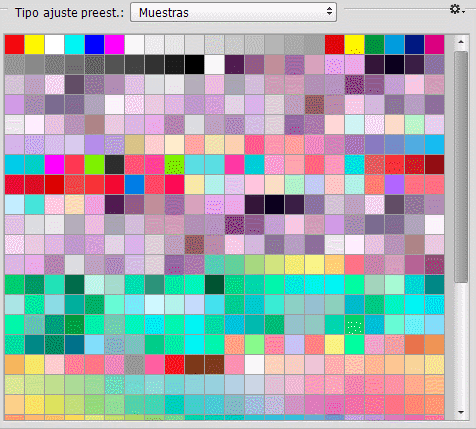Choose the dark green swatch in first row
The width and height of the screenshot is (476, 429).
coord(374,44)
